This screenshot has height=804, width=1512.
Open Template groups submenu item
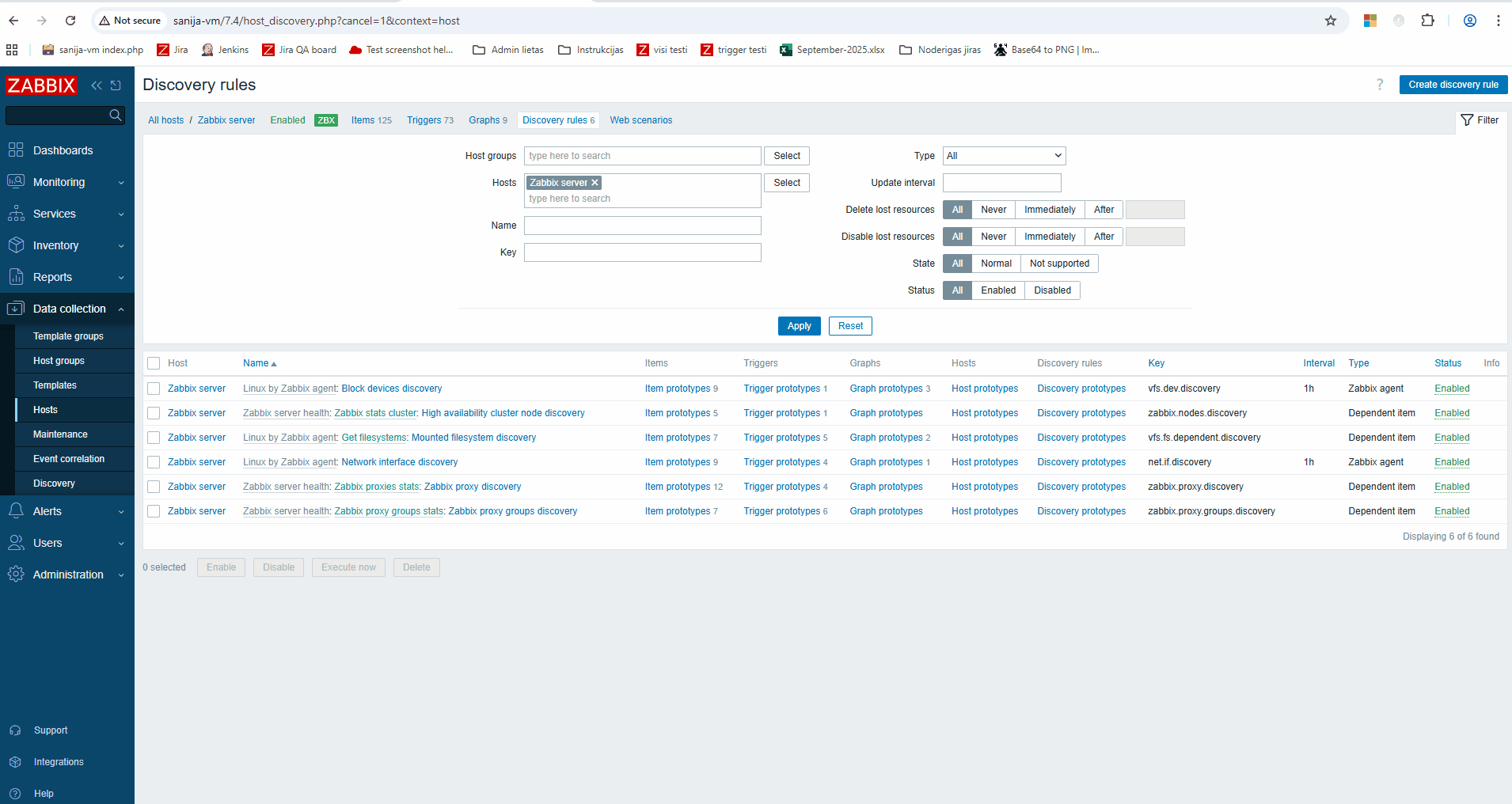68,336
